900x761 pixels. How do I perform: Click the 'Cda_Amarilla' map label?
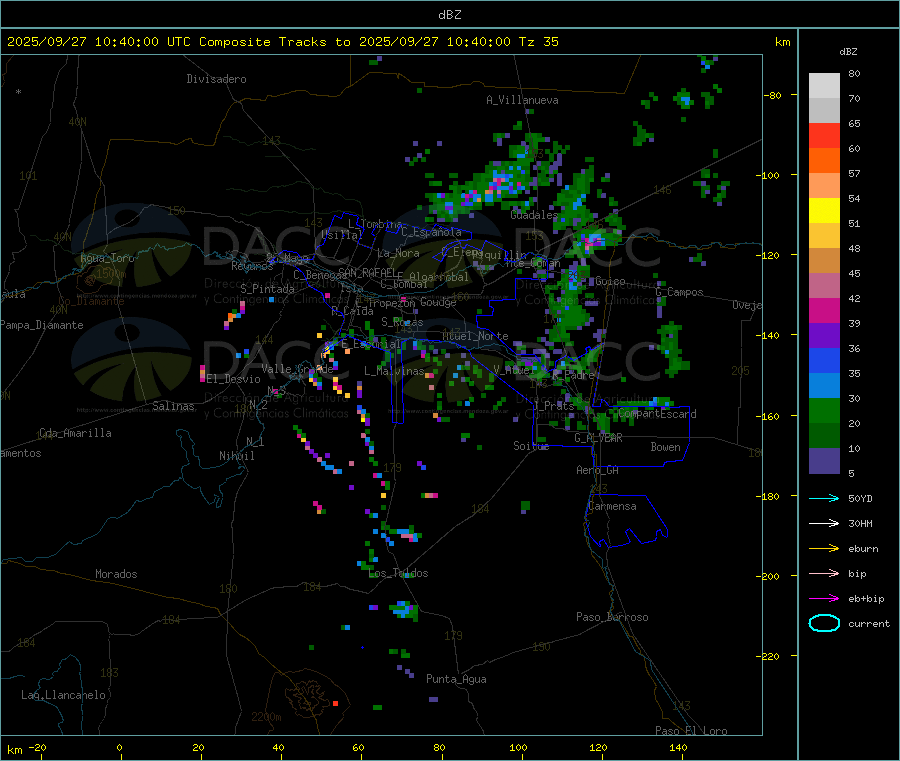(x=75, y=433)
